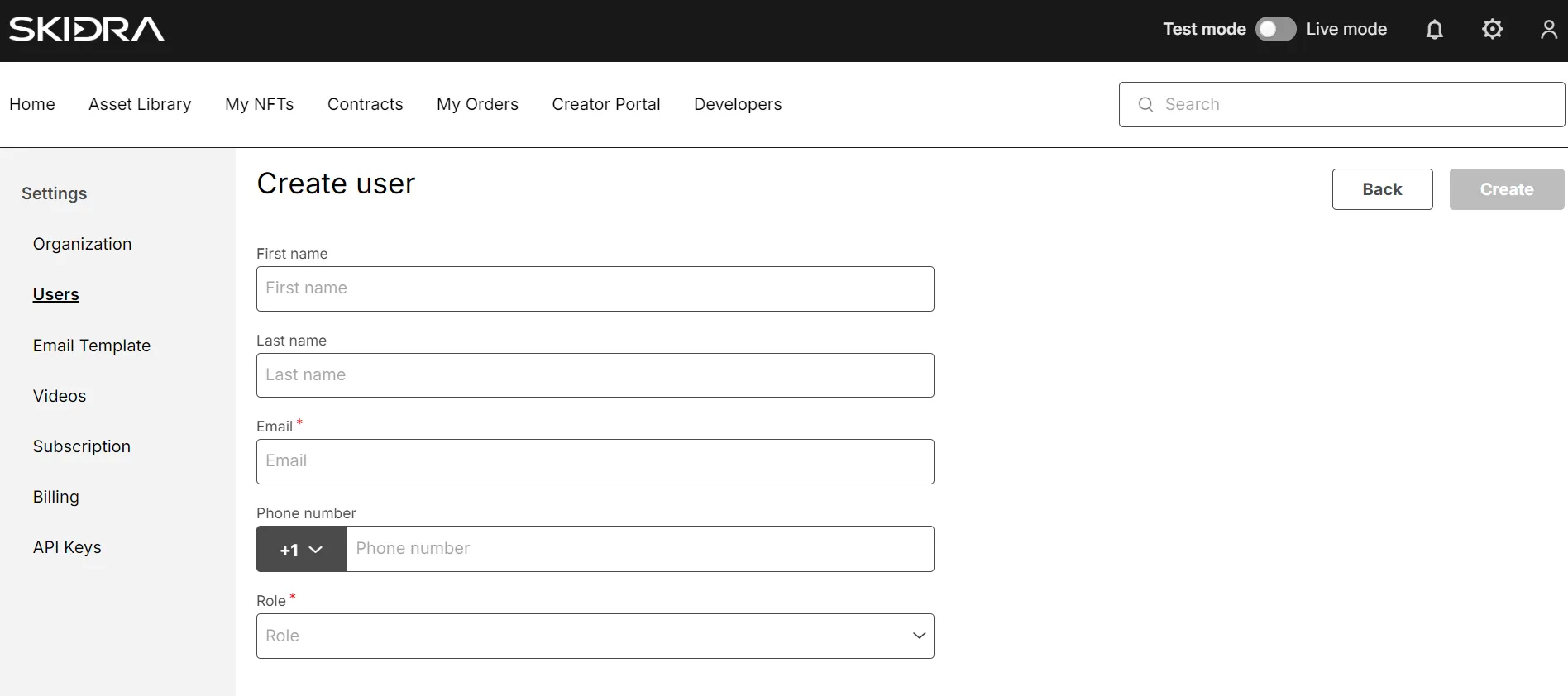Focus the Email input field
The width and height of the screenshot is (1568, 696).
pos(595,461)
